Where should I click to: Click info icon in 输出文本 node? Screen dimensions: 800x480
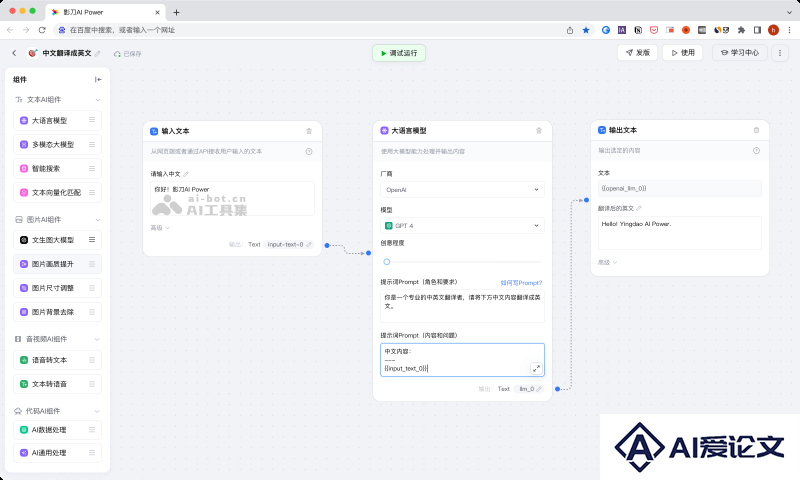tap(756, 150)
